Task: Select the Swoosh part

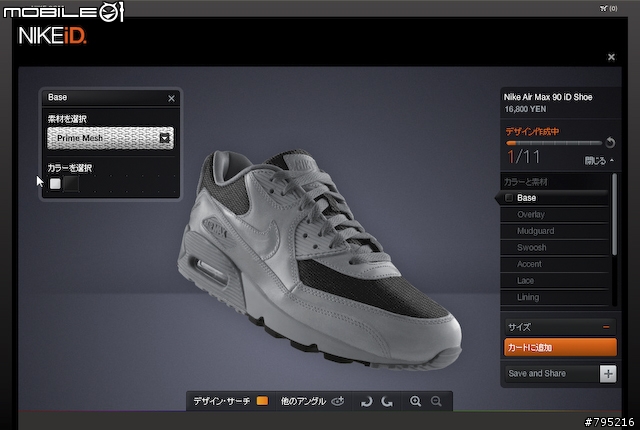Action: 554,248
